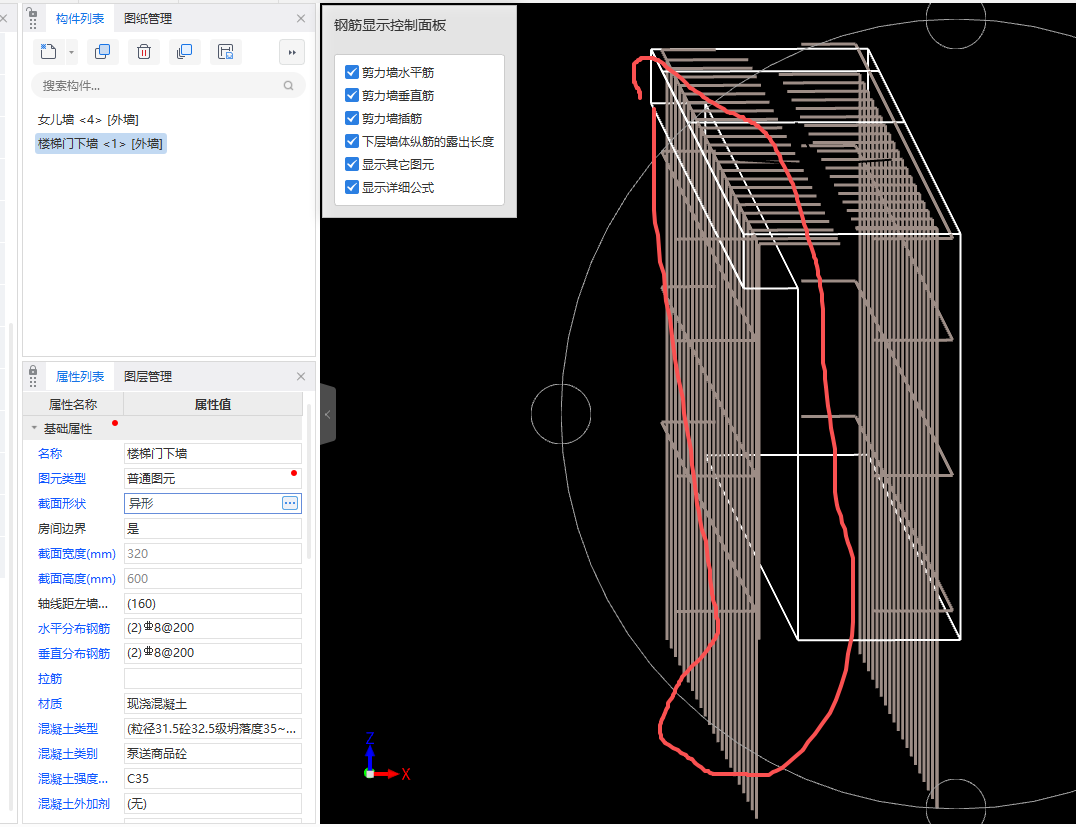The width and height of the screenshot is (1076, 827).
Task: Collapse the left panel with side arrow handle
Action: pos(327,414)
